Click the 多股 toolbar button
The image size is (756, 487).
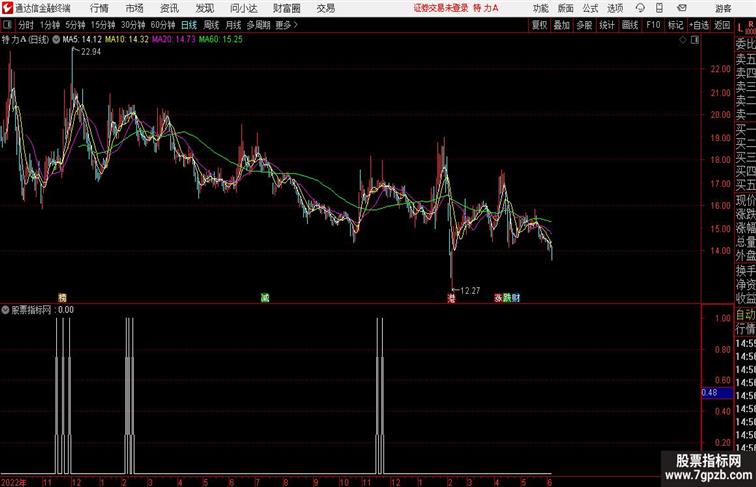click(584, 25)
